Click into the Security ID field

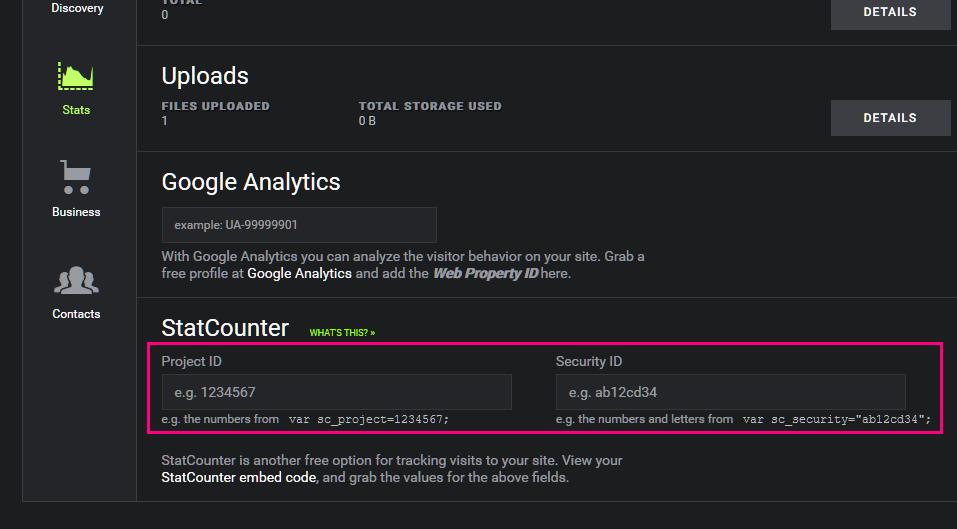[730, 392]
